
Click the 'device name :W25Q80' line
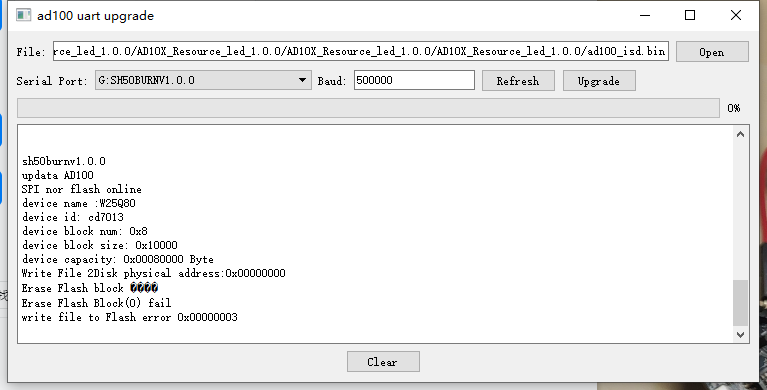point(79,203)
